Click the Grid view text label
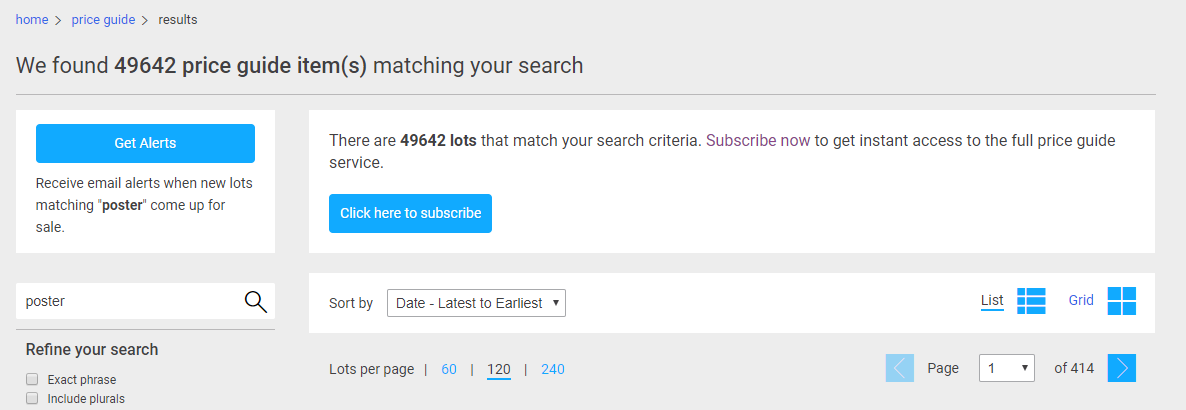Viewport: 1186px width, 410px height. 1081,300
